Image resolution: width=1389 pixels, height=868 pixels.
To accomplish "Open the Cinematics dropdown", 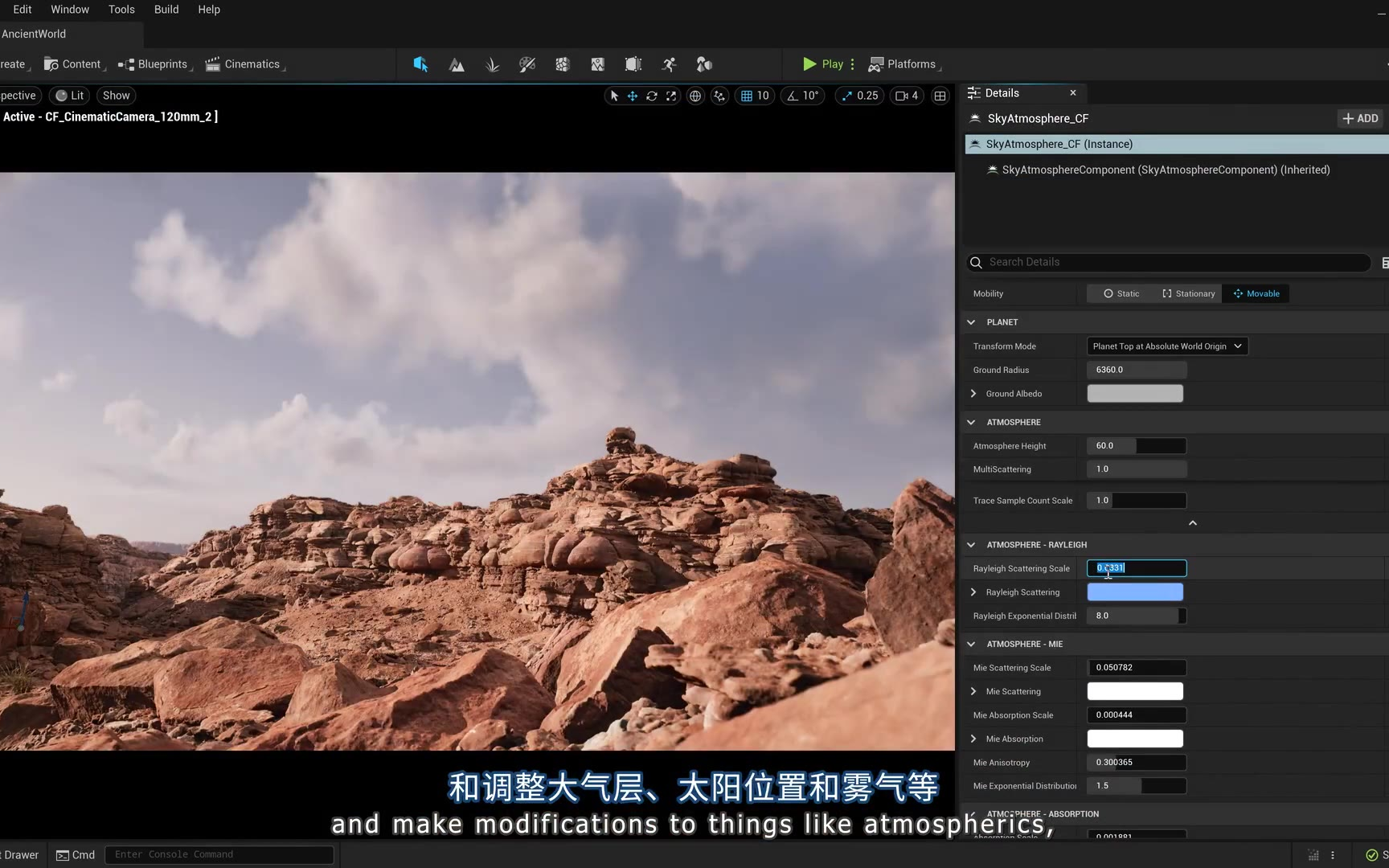I will pos(245,64).
